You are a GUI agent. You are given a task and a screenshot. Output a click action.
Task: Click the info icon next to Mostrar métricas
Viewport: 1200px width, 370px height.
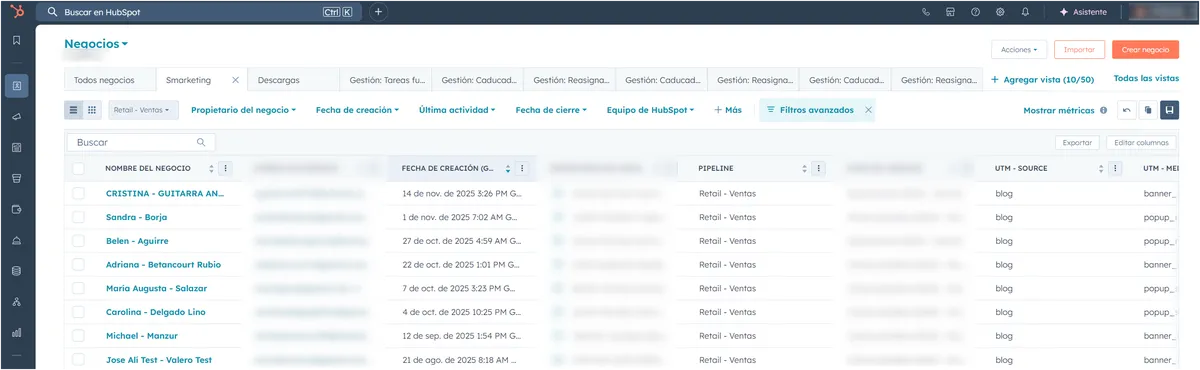click(x=1104, y=110)
